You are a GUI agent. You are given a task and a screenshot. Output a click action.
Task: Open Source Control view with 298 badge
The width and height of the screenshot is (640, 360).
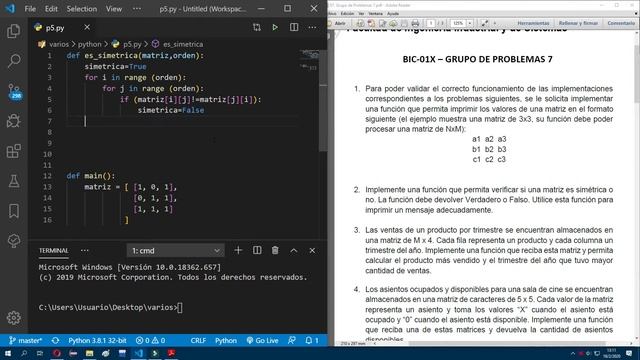[14, 91]
